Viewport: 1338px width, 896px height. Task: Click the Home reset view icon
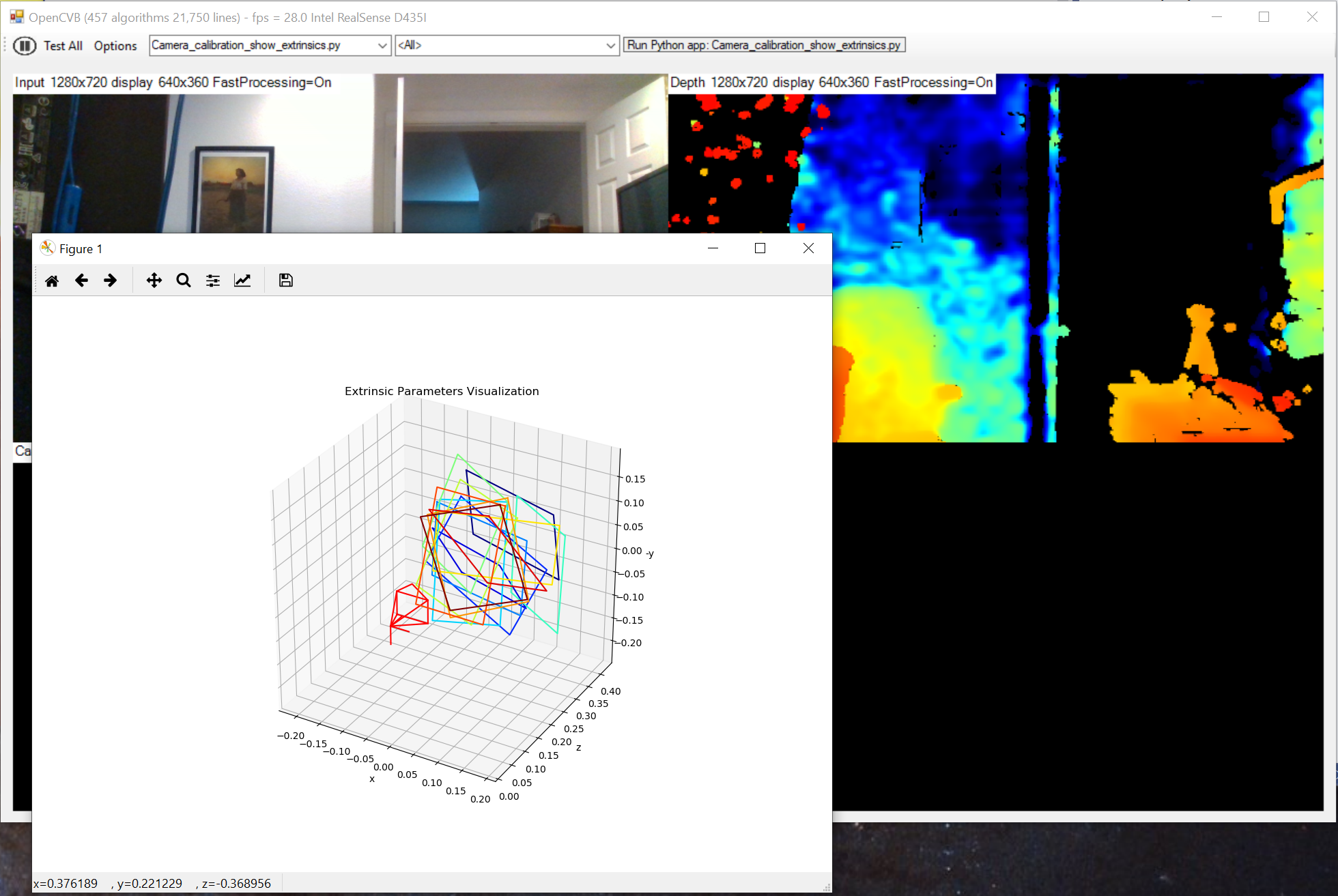click(x=52, y=280)
